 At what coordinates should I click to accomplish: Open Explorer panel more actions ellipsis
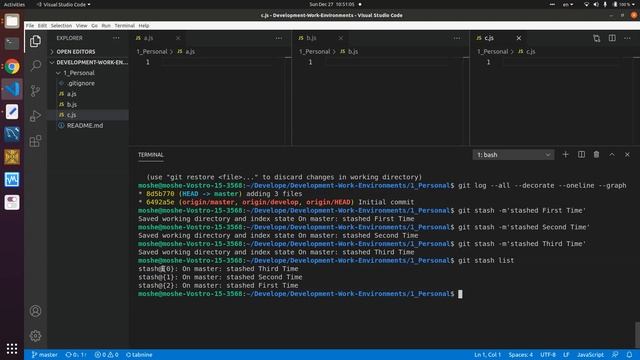116,38
